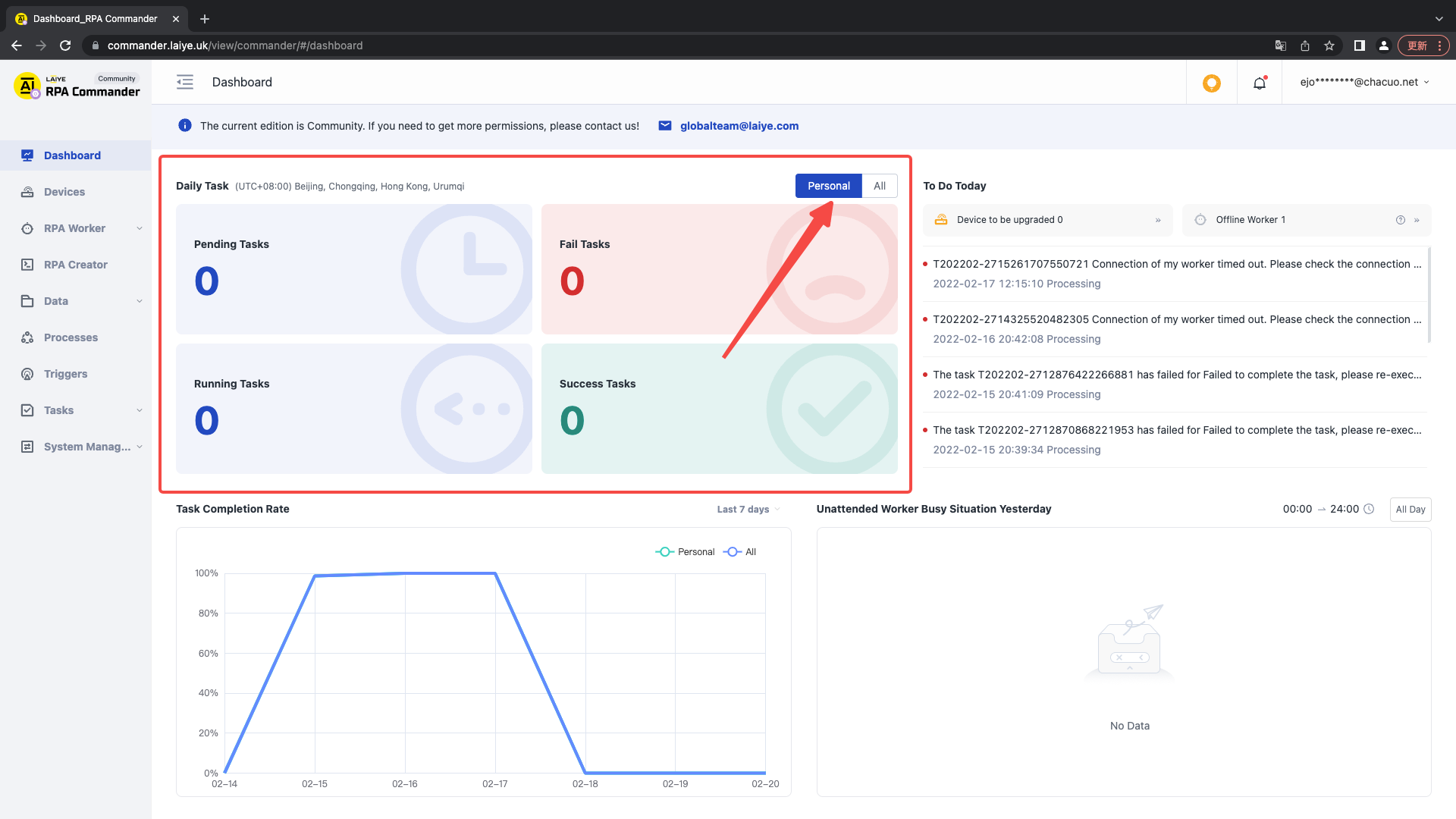
Task: Click the Data folder sidebar icon
Action: (x=27, y=301)
